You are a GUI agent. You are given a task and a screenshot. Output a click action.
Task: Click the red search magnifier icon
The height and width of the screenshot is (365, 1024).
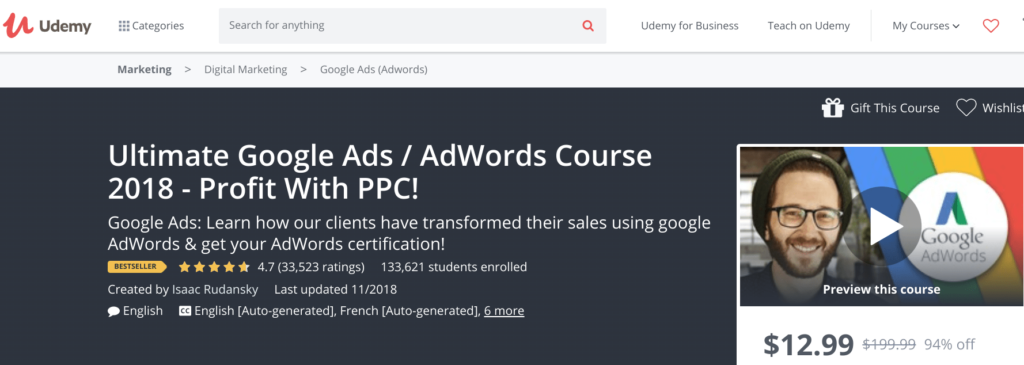coord(588,26)
